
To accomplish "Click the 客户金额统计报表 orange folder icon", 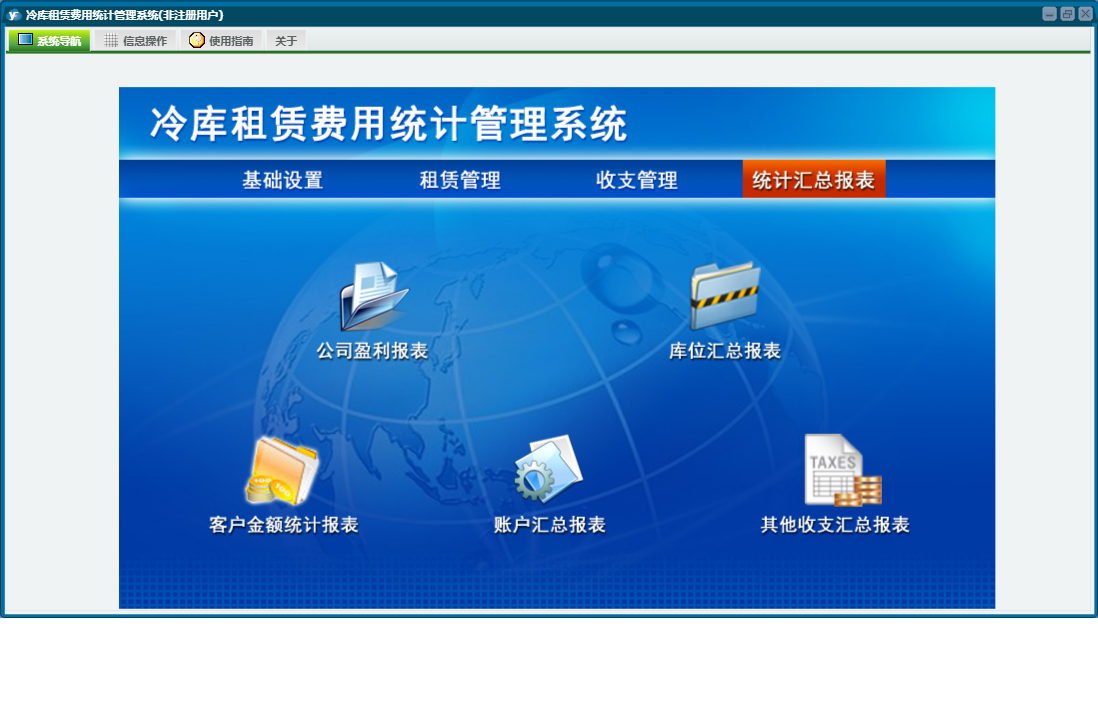I will pos(283,470).
